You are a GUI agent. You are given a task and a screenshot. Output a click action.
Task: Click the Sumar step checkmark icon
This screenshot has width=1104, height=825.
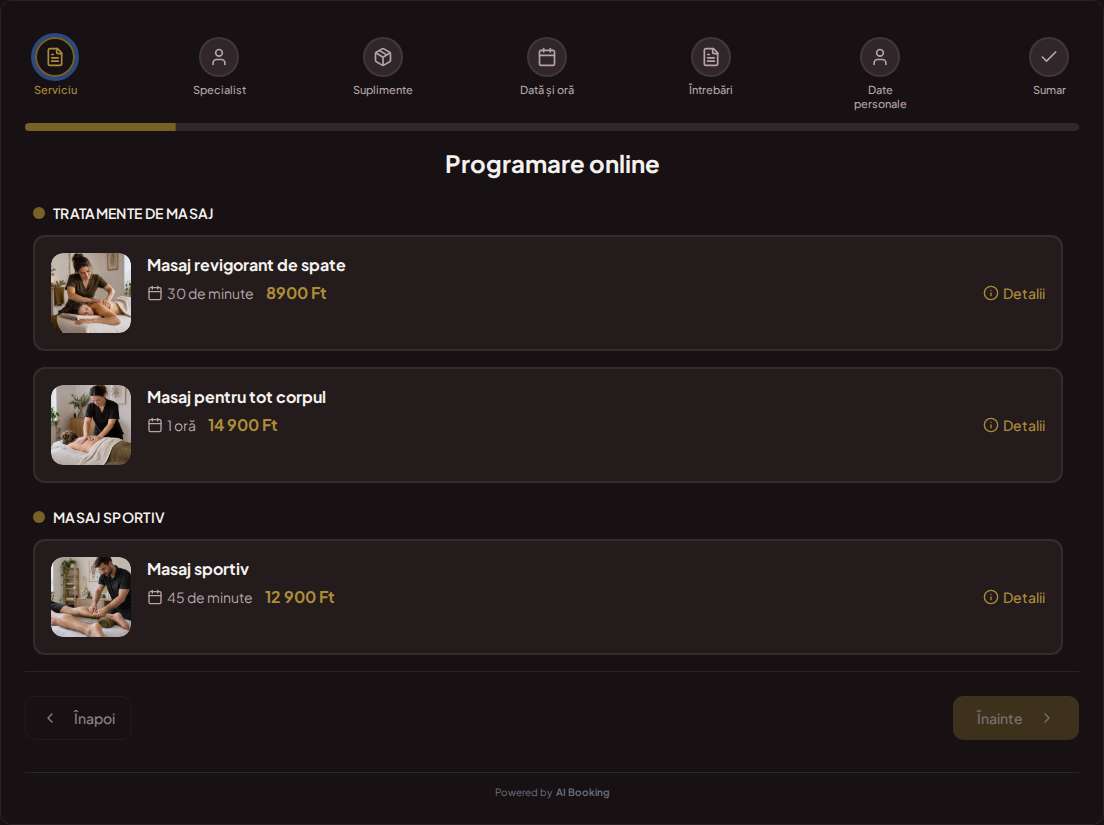1049,57
